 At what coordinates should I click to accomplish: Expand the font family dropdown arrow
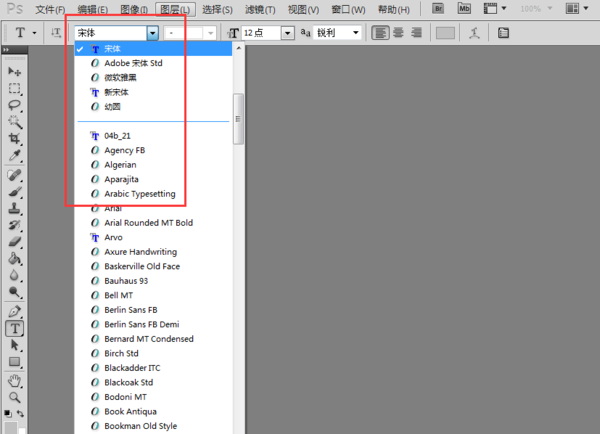point(152,33)
